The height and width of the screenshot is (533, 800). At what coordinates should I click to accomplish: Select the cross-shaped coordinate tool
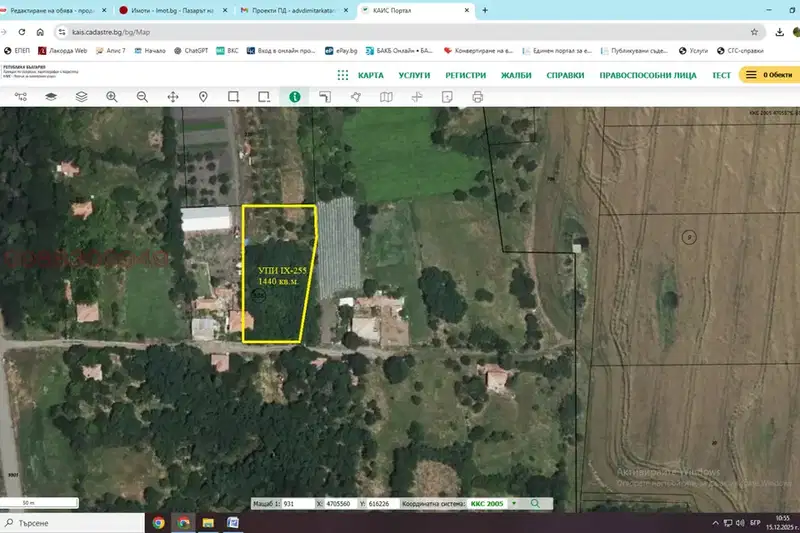click(417, 97)
